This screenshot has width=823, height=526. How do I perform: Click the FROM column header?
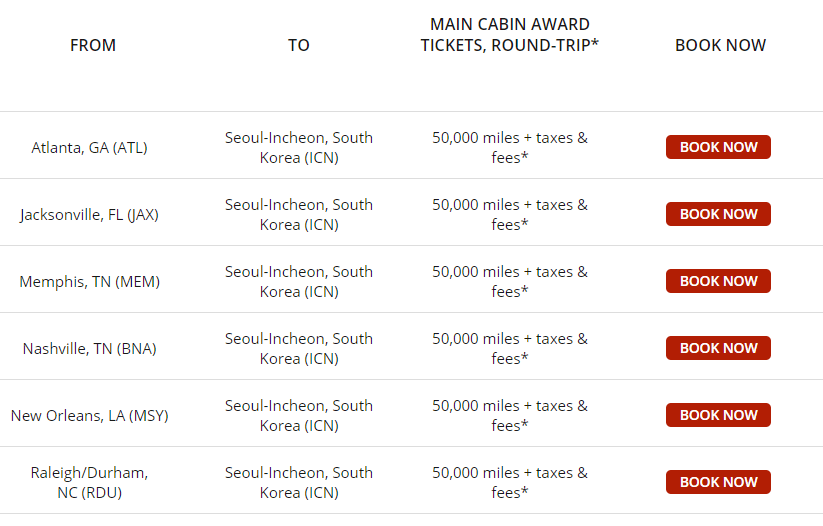[x=93, y=45]
